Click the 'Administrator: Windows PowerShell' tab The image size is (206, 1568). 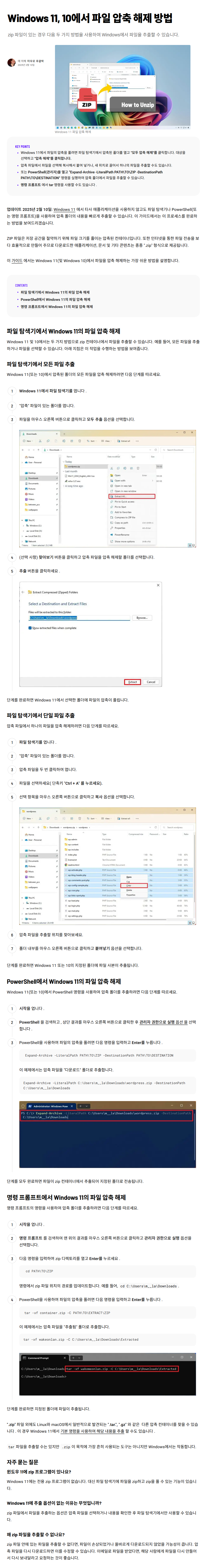[51, 1106]
